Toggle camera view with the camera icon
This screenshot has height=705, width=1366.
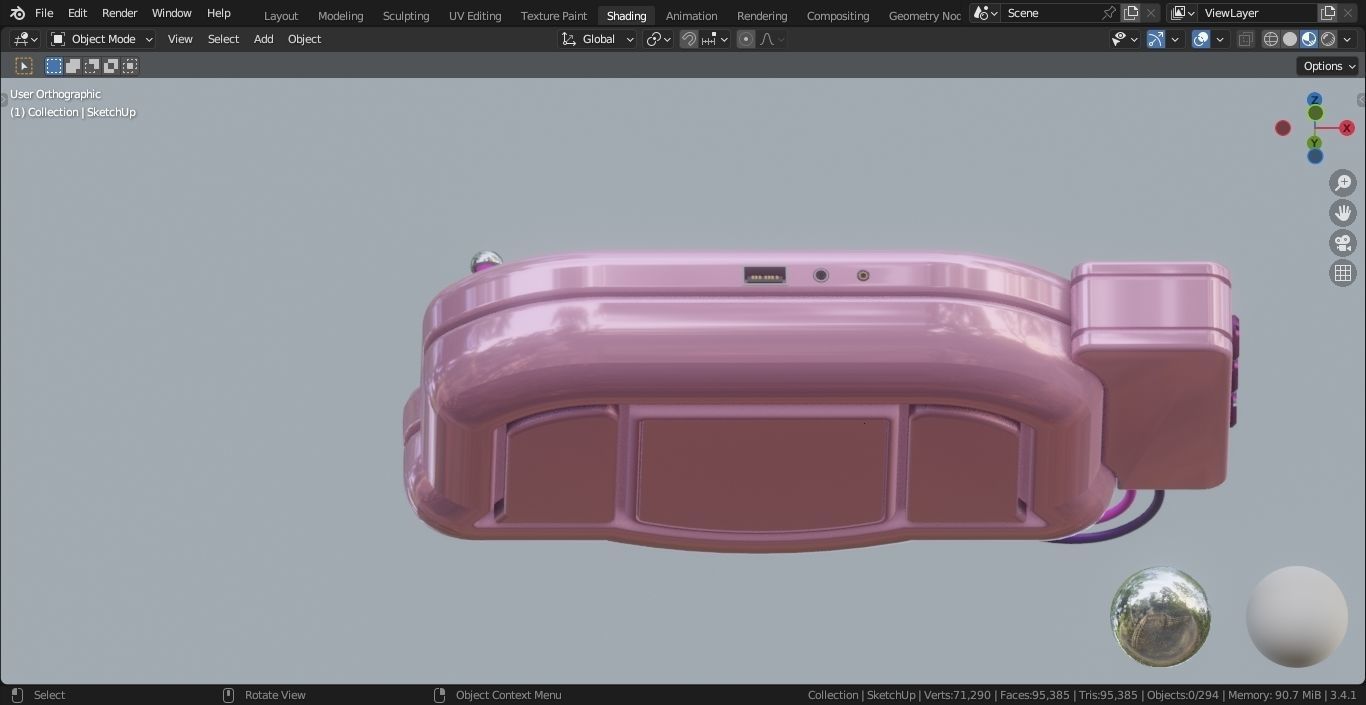point(1343,242)
